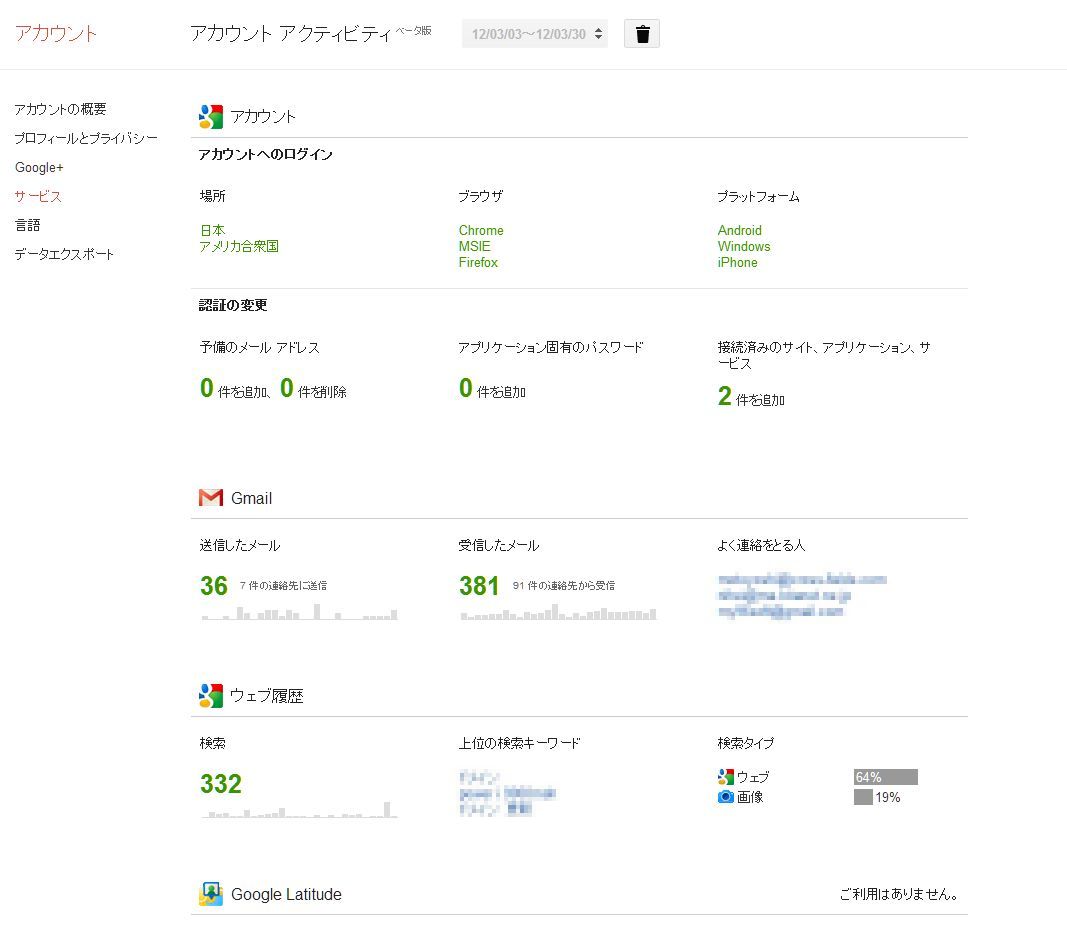Click the 64% web search bar

click(x=885, y=777)
